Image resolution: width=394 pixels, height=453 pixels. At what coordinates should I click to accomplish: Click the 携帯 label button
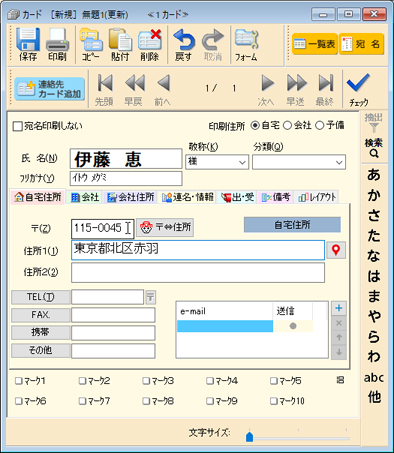[x=41, y=332]
